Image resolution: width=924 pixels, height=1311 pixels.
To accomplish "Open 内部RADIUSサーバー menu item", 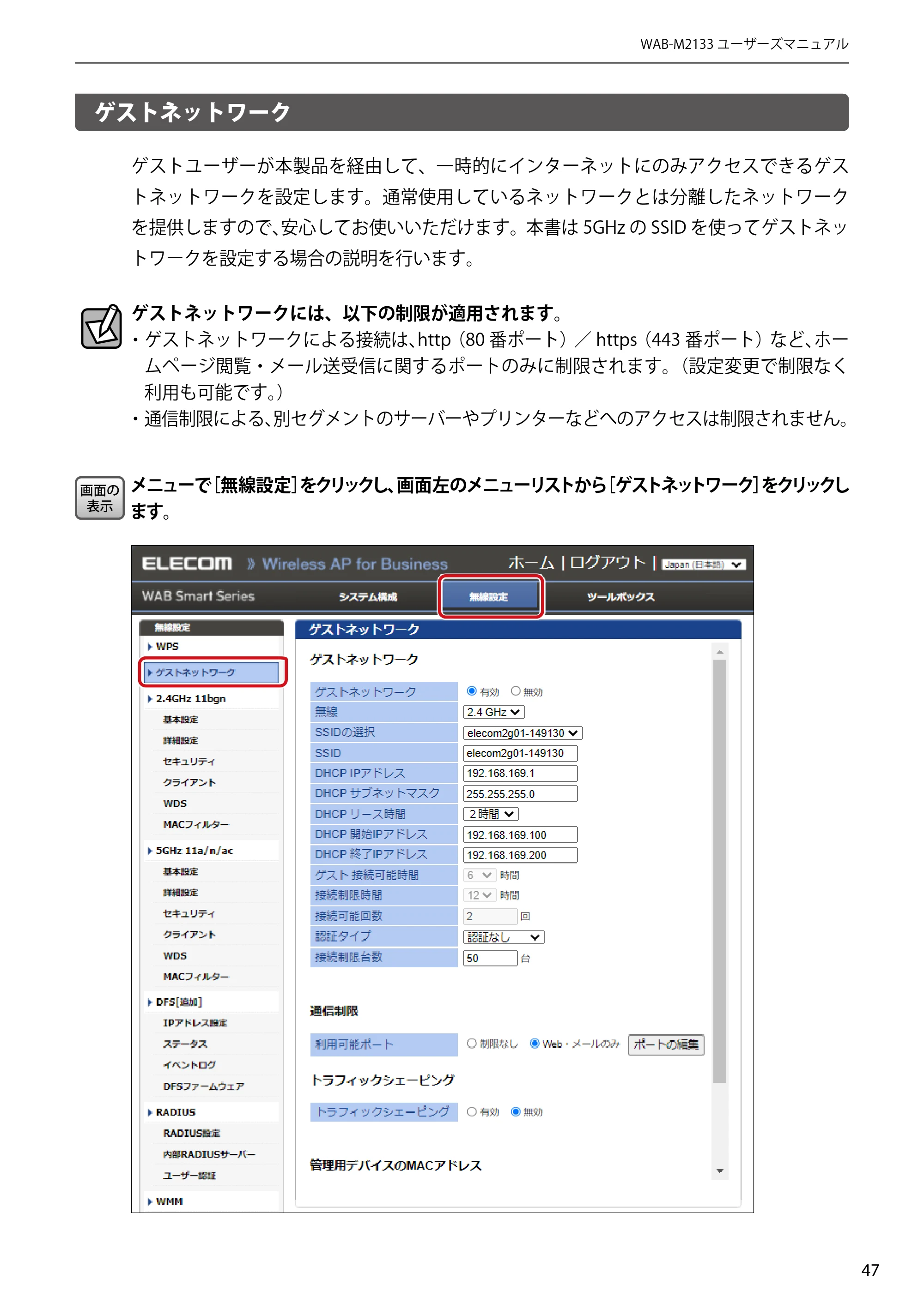I will (209, 1154).
